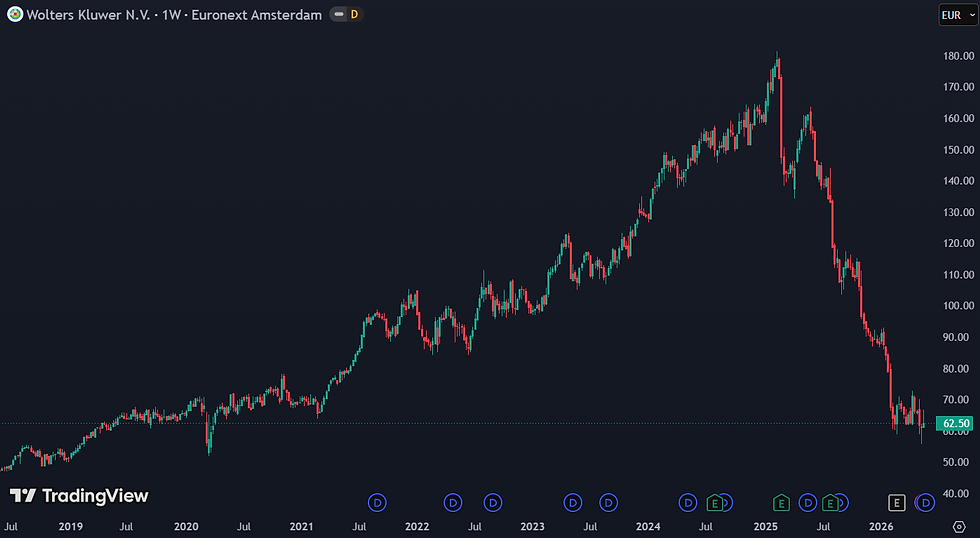
Task: Open the EUR currency dropdown
Action: pyautogui.click(x=959, y=15)
